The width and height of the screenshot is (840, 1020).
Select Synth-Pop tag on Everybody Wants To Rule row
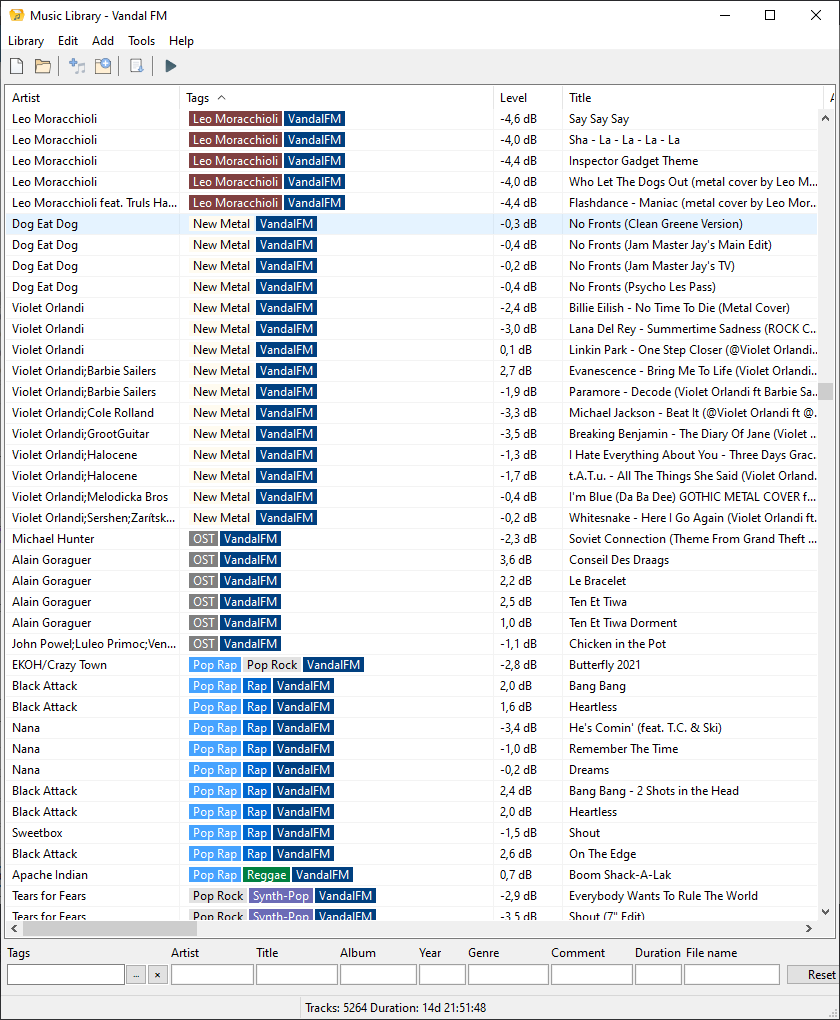tap(281, 896)
